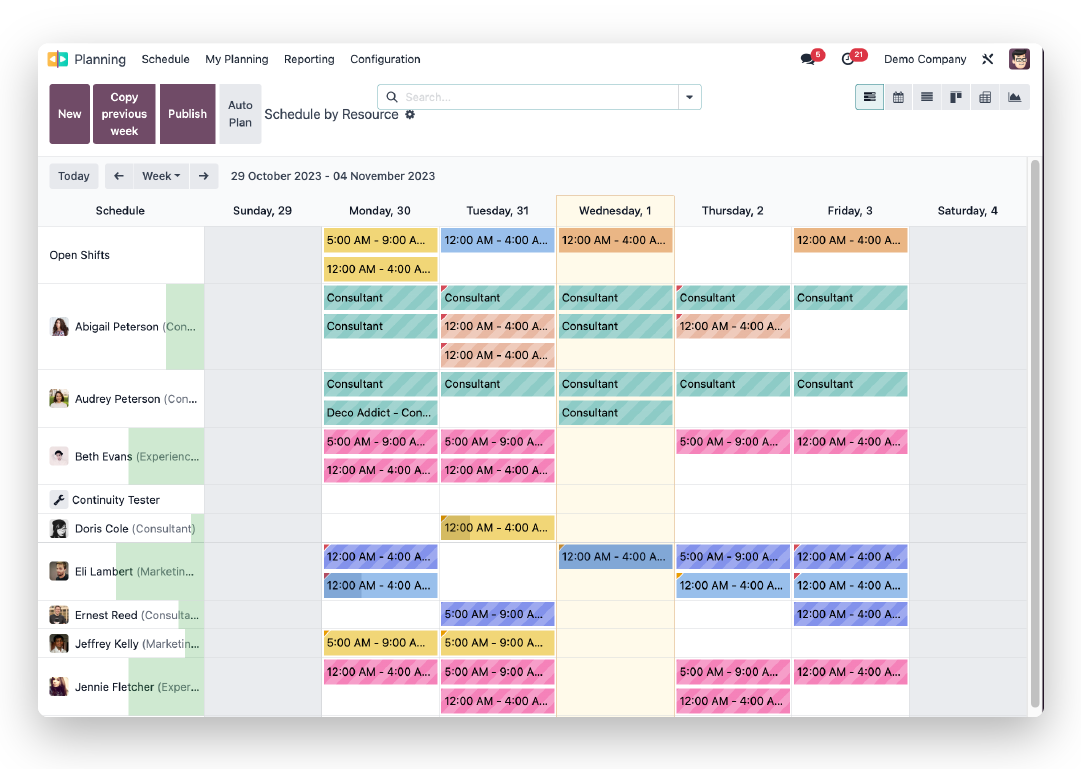Click the gear icon beside Schedule by Resource
This screenshot has width=1081, height=769.
(410, 115)
